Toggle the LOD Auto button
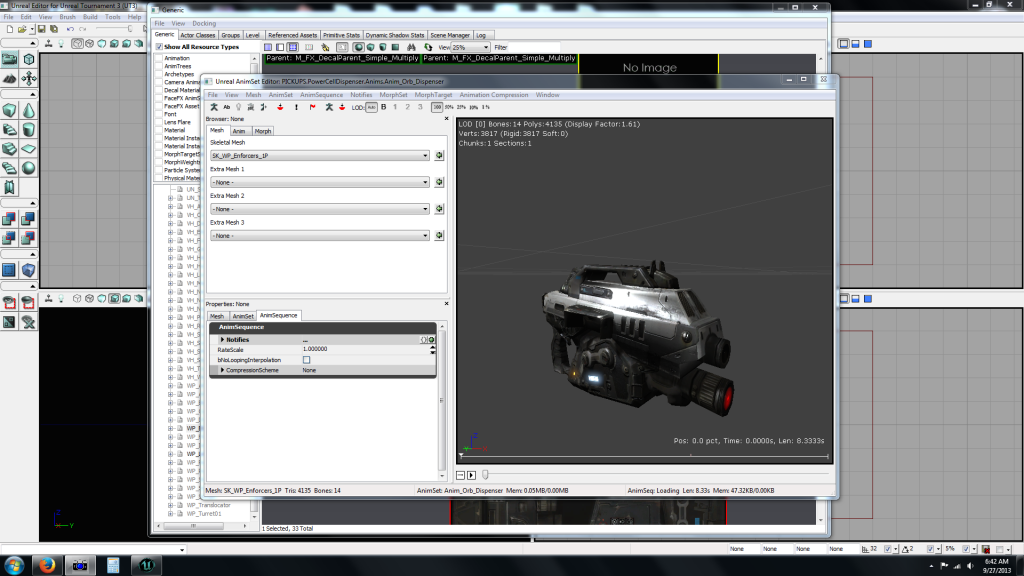 [371, 107]
